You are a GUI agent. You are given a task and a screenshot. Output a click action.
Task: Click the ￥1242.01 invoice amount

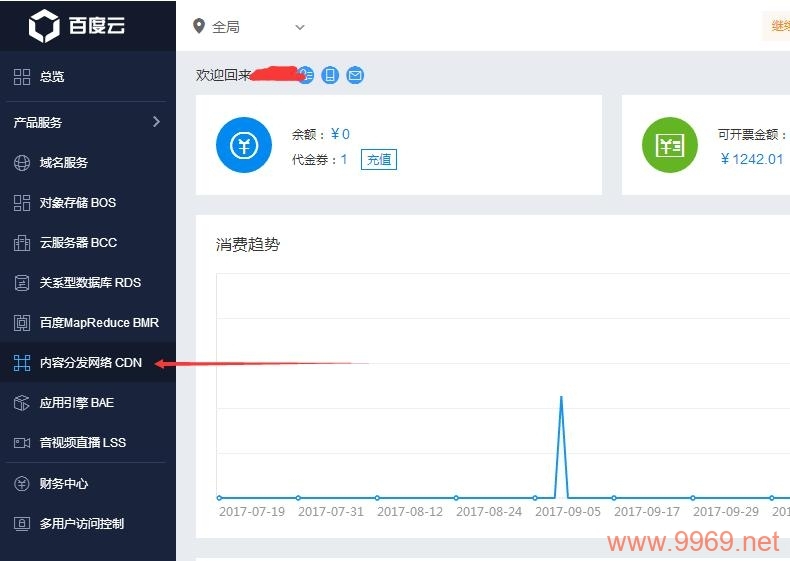tap(752, 159)
